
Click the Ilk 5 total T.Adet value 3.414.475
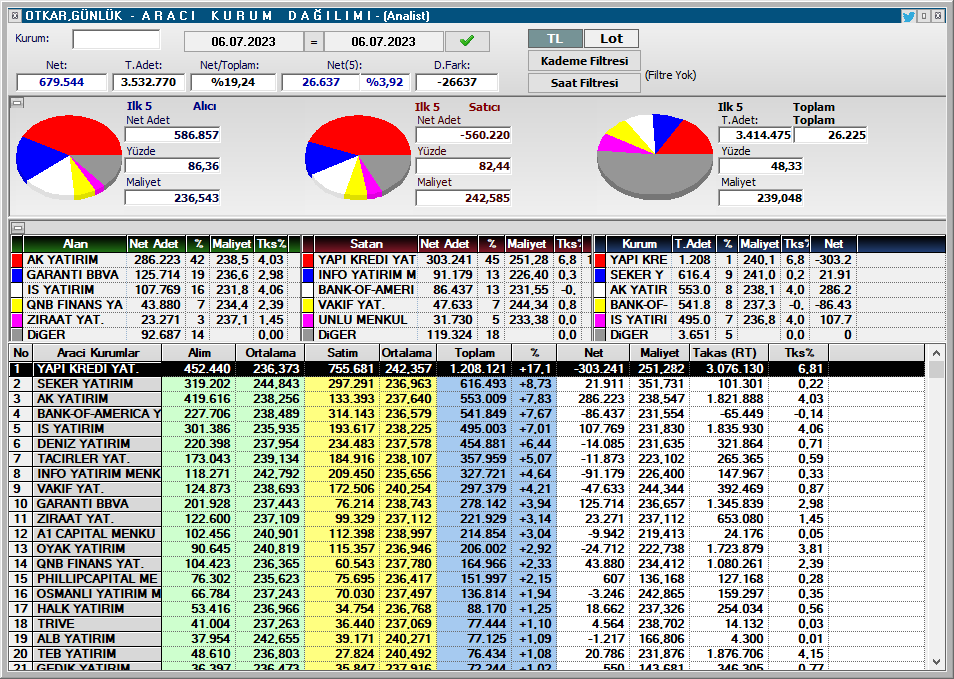755,135
